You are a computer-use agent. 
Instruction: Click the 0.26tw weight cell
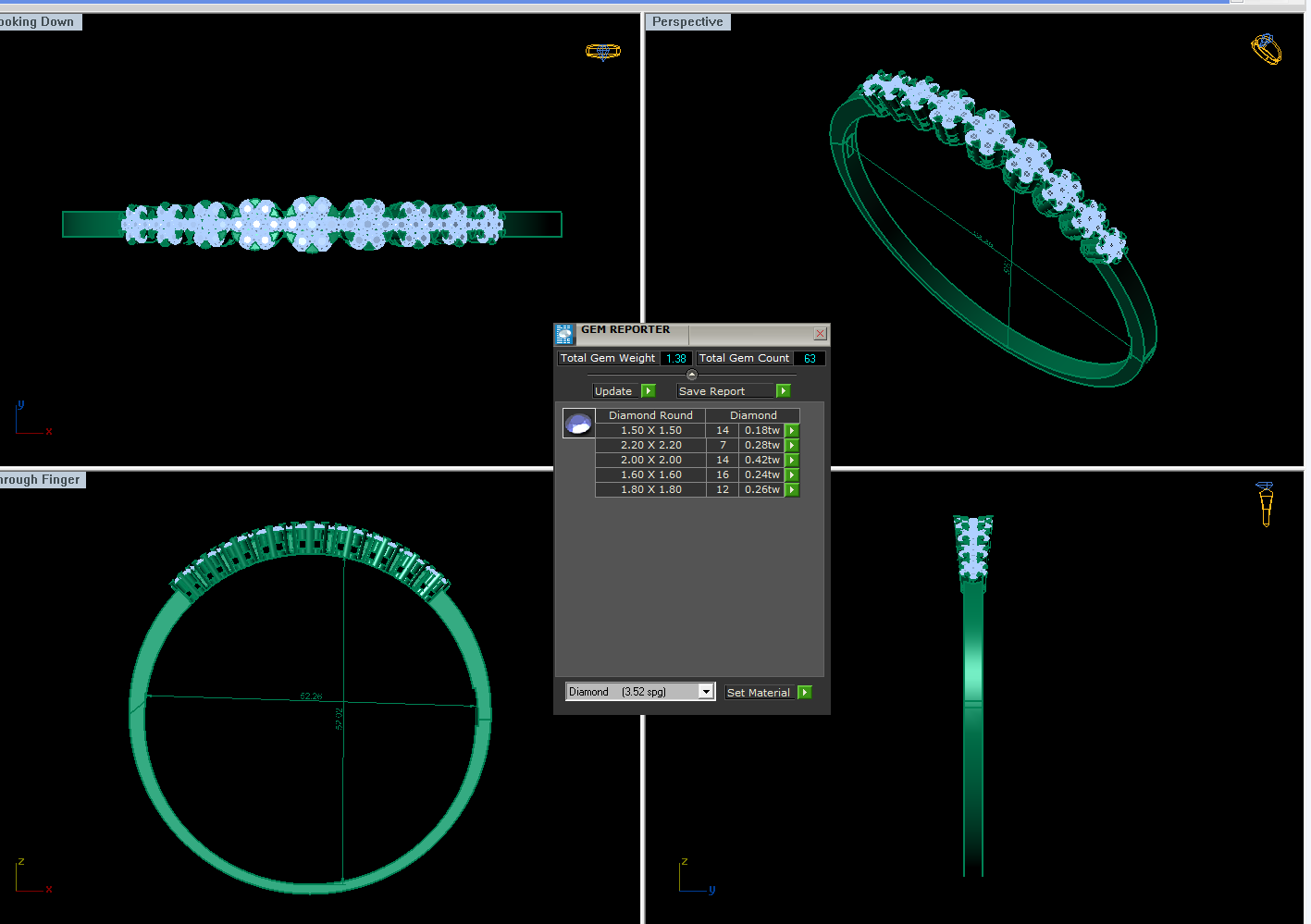click(762, 490)
